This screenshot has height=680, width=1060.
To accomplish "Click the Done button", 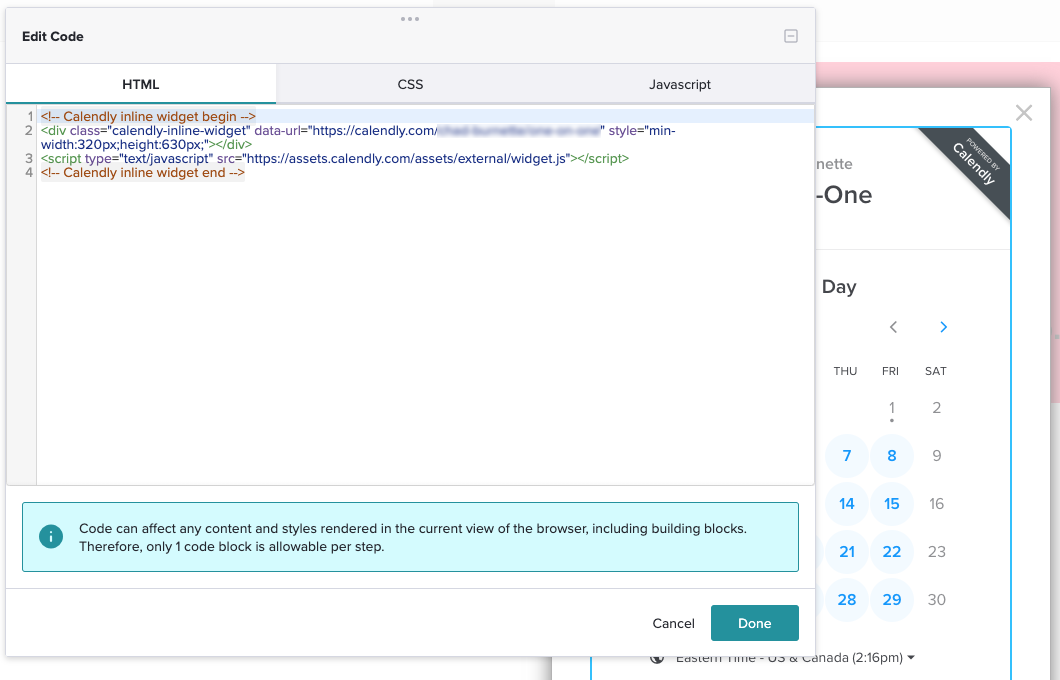I will [x=754, y=623].
